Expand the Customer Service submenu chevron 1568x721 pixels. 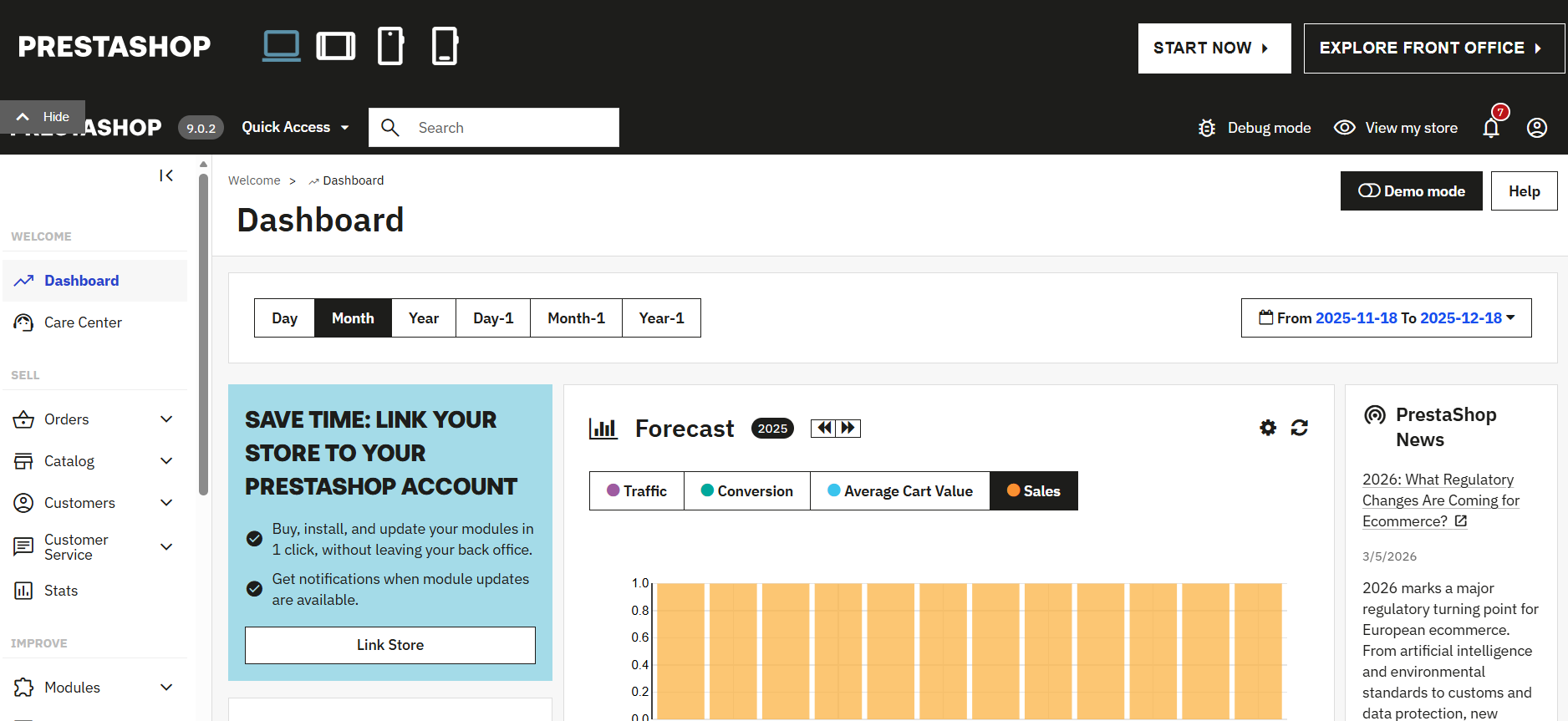point(166,547)
